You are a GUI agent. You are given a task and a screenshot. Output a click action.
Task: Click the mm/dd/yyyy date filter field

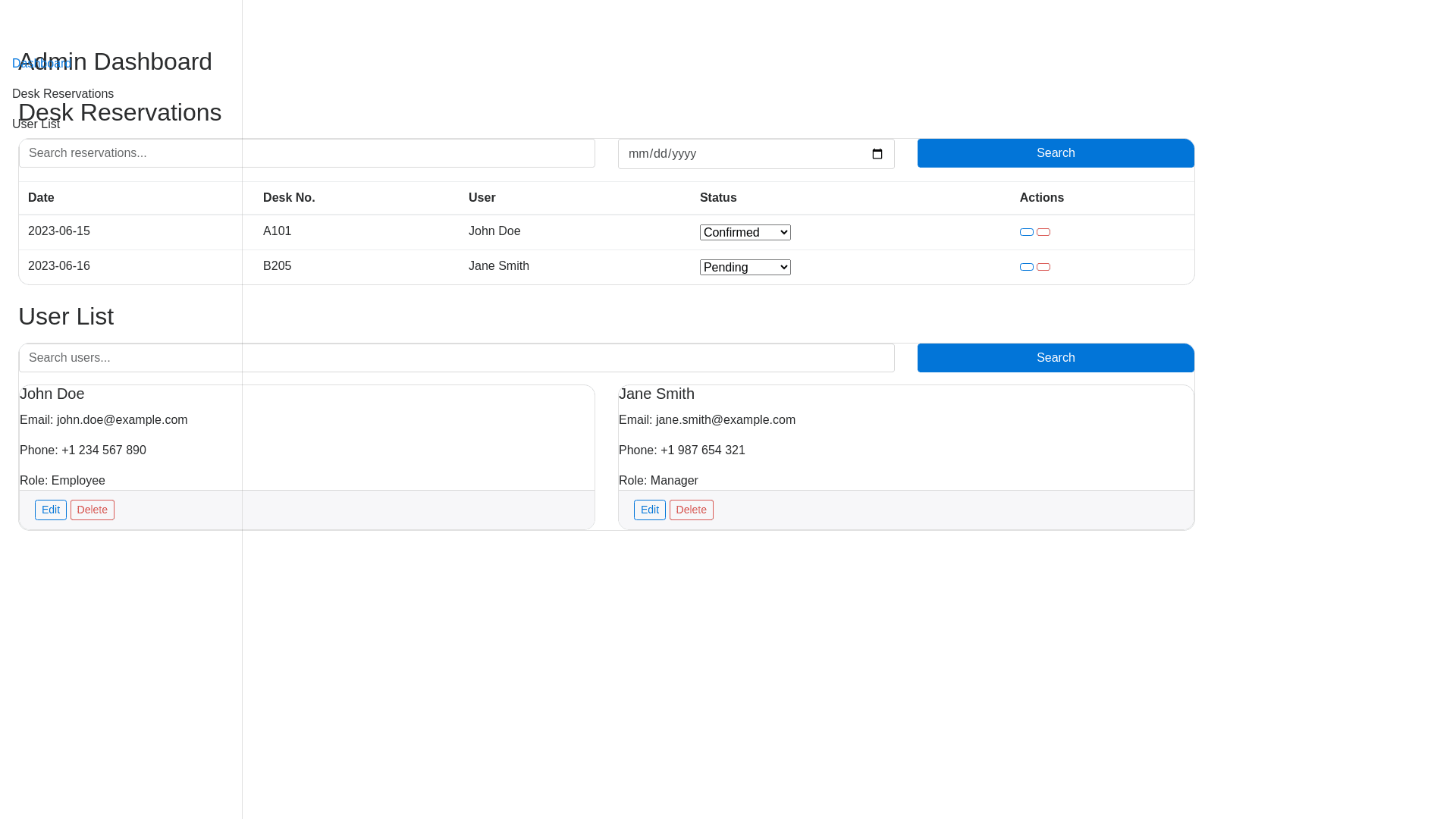point(728,154)
